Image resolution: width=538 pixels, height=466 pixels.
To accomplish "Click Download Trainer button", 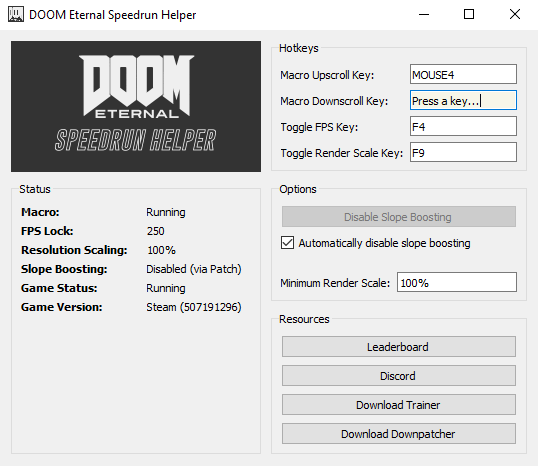I will [x=399, y=405].
